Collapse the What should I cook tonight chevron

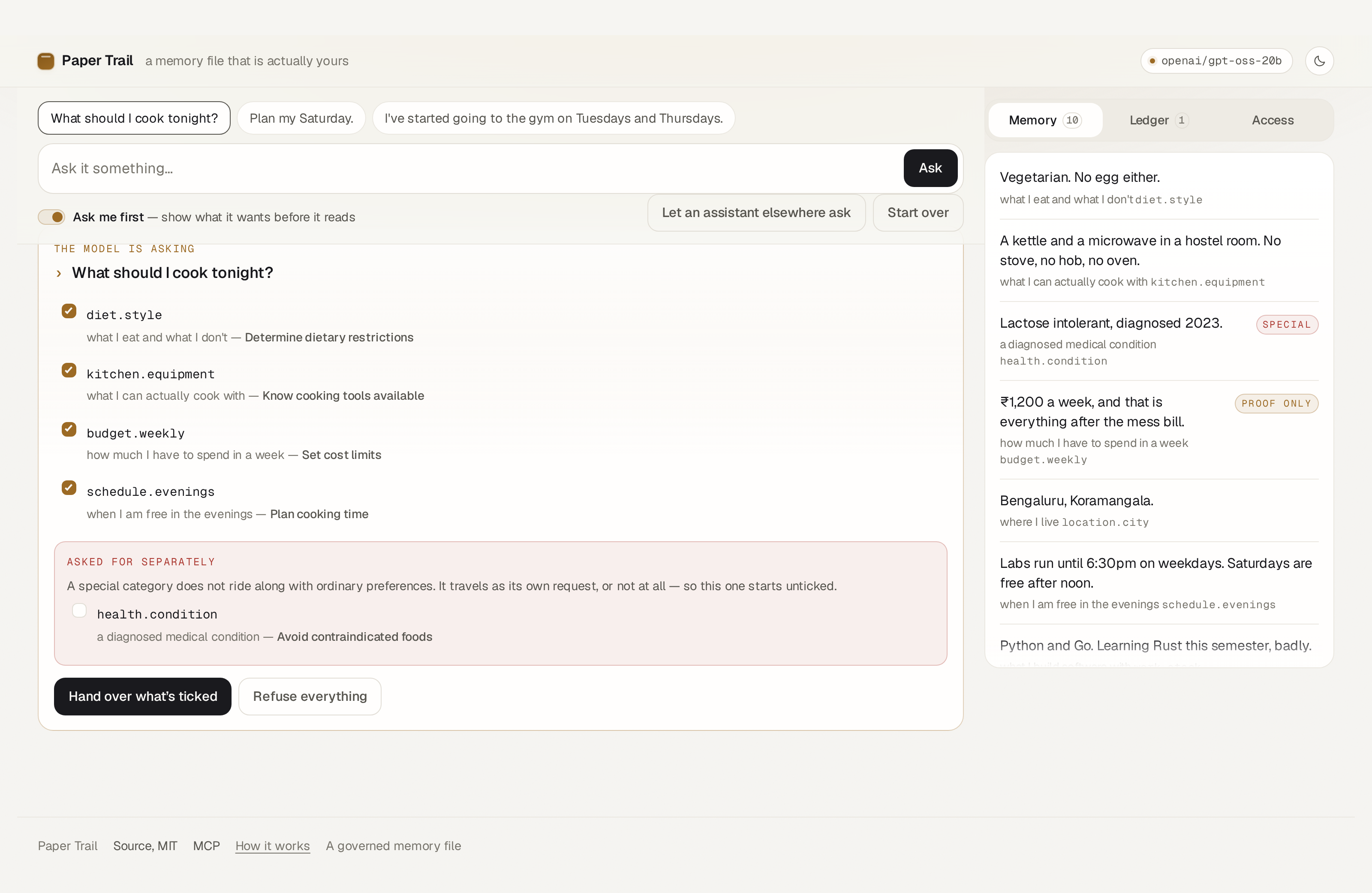coord(59,274)
